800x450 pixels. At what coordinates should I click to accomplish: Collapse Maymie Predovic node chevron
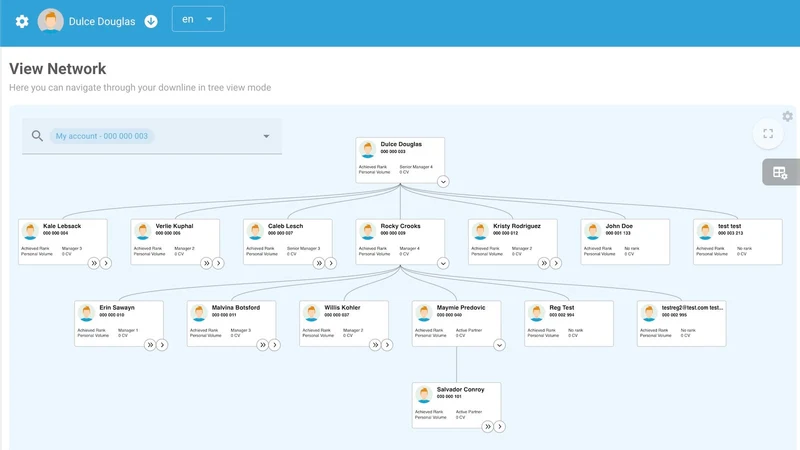(499, 345)
